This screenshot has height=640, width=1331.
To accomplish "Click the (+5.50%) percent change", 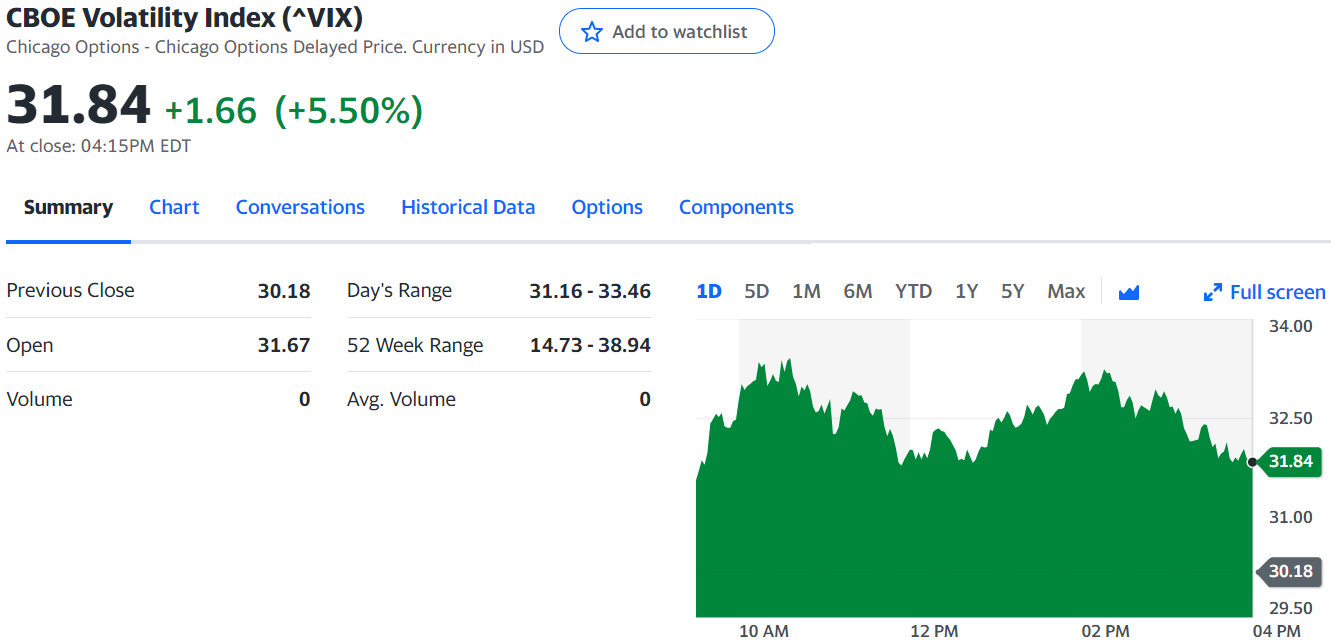I will tap(349, 110).
